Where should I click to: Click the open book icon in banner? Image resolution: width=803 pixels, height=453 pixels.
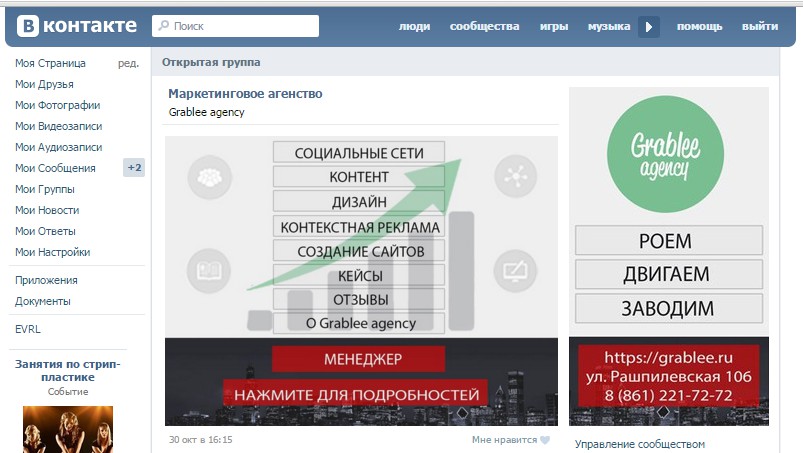click(209, 271)
